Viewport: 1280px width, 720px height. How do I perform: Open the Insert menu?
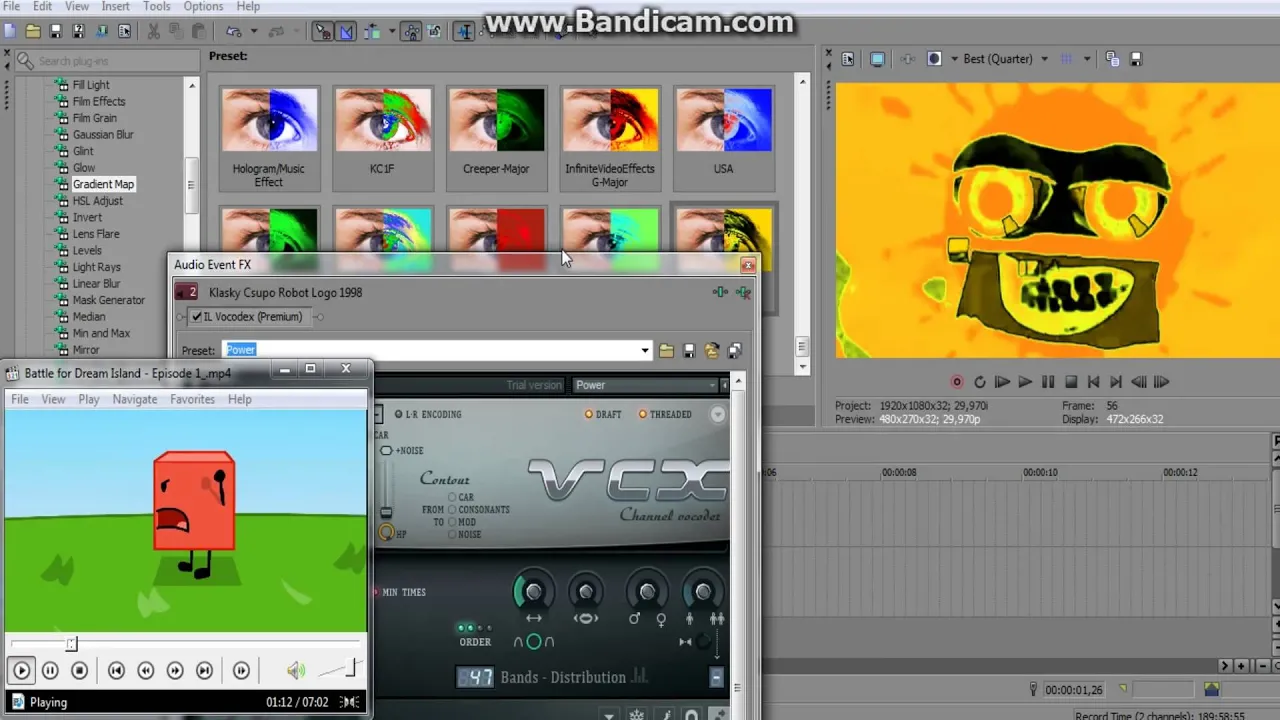[115, 7]
